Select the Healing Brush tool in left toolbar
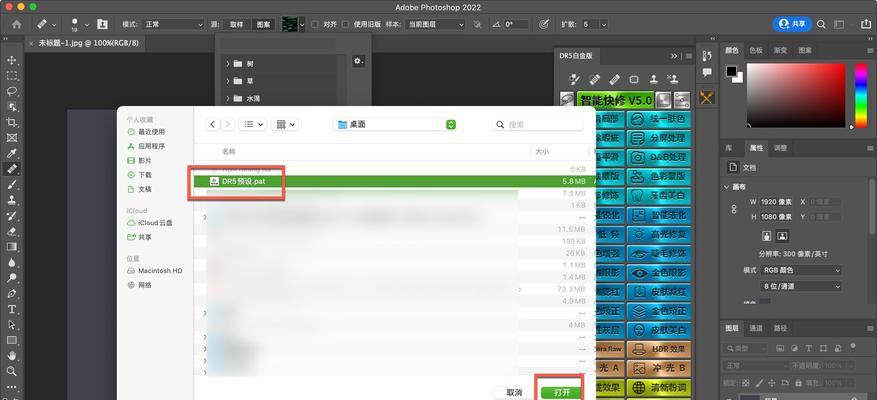Image resolution: width=877 pixels, height=400 pixels. 12,168
